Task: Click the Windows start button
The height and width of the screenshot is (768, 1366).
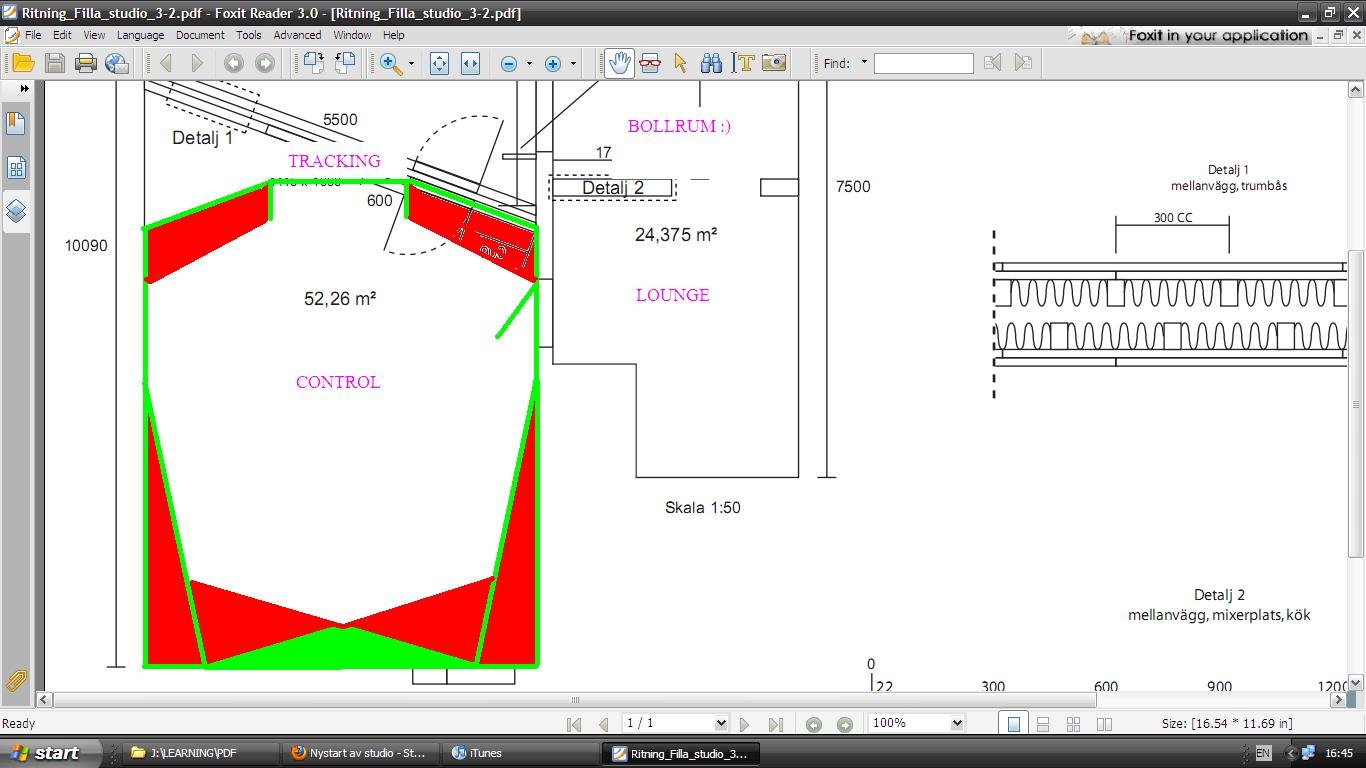Action: [x=47, y=753]
